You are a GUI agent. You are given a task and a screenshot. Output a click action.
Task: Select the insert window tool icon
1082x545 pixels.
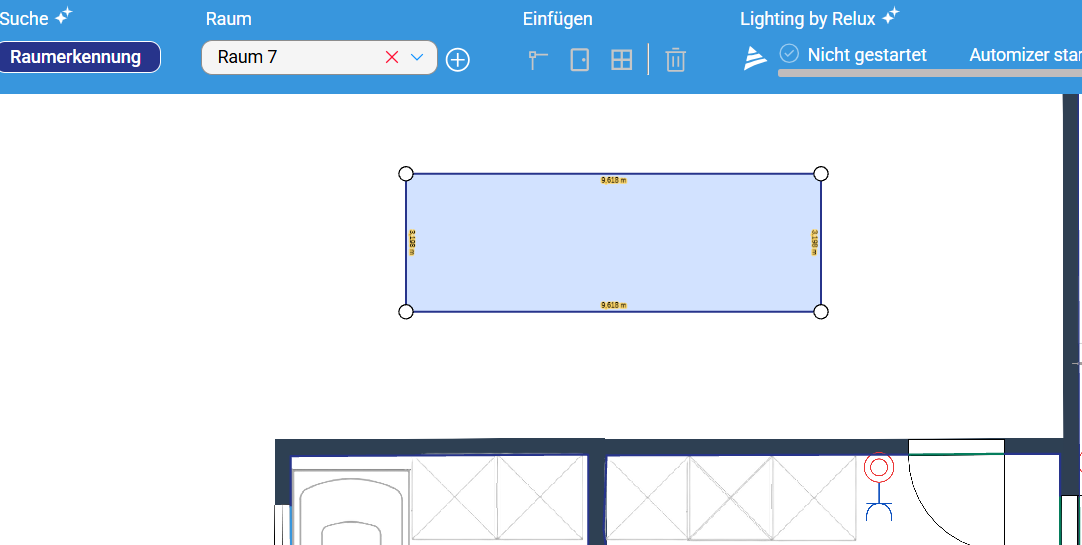[622, 60]
